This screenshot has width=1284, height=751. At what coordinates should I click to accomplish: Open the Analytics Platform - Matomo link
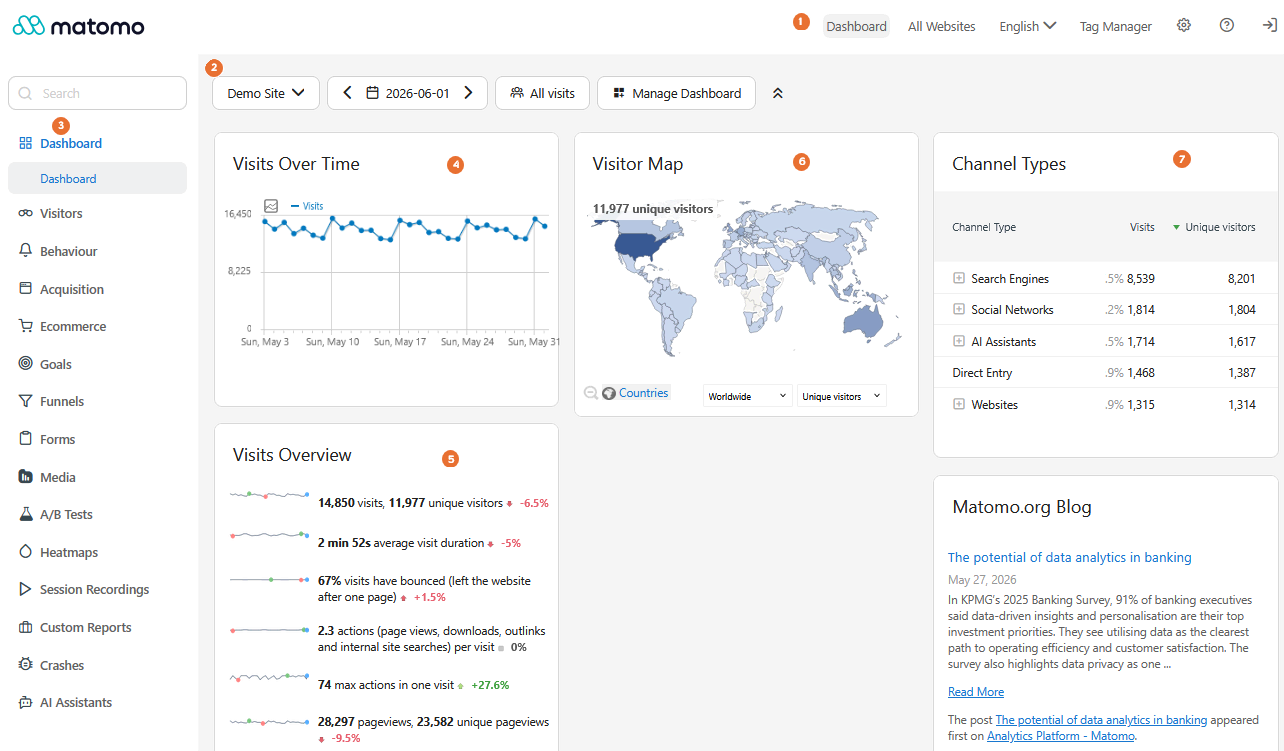click(1061, 736)
